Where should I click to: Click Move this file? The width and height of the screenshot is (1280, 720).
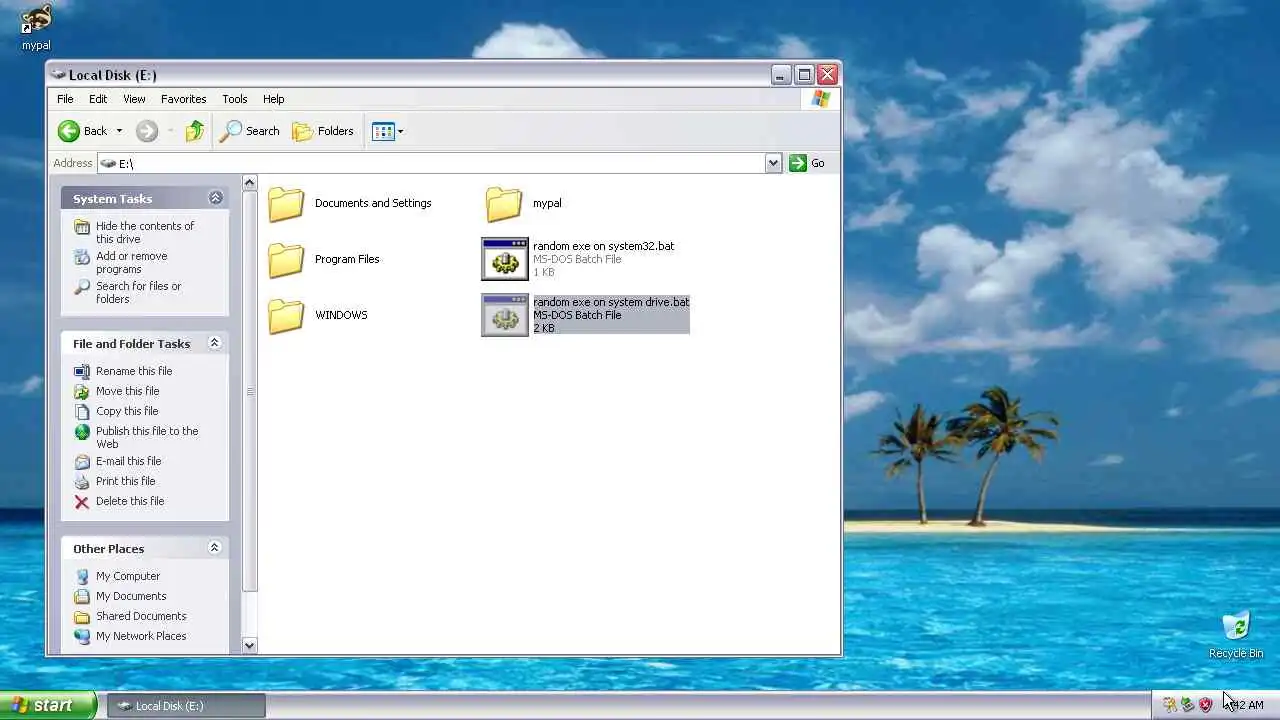pos(127,391)
